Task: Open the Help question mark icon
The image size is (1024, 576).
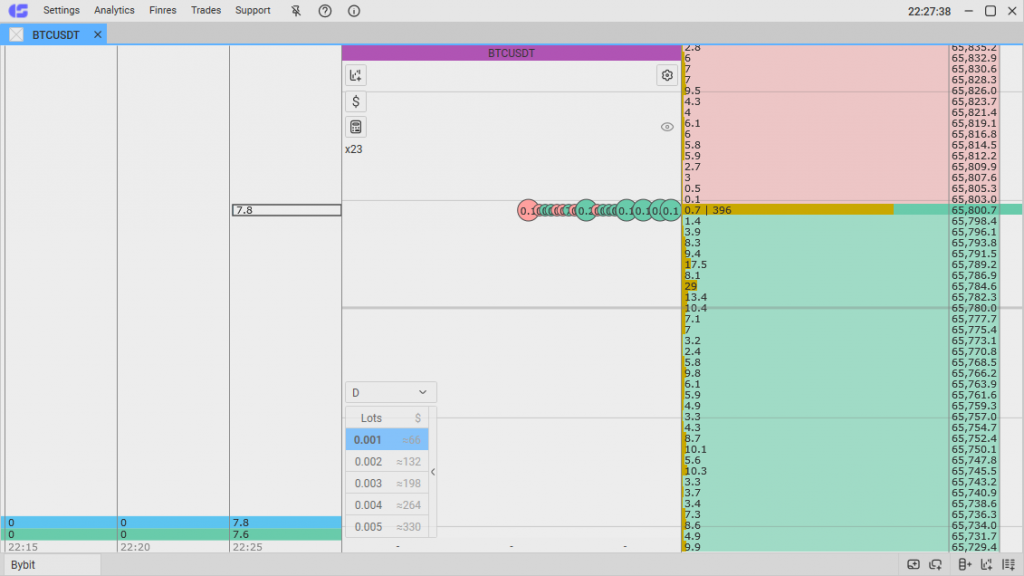Action: click(x=323, y=10)
